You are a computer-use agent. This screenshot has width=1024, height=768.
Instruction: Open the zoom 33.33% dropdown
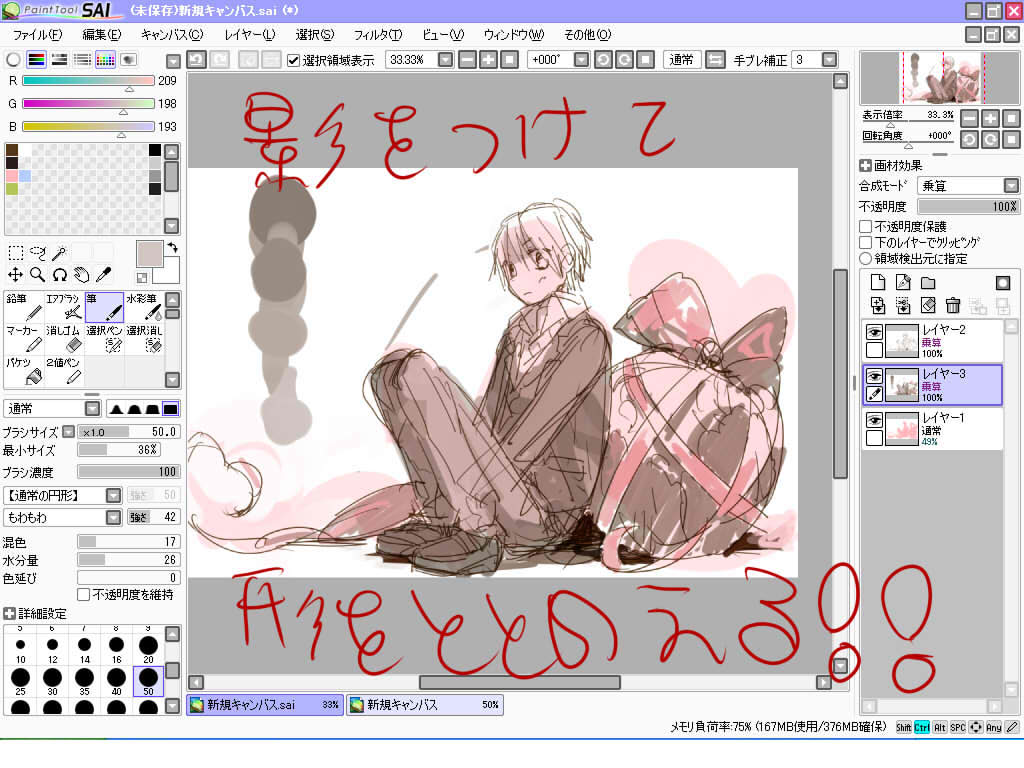(x=445, y=60)
